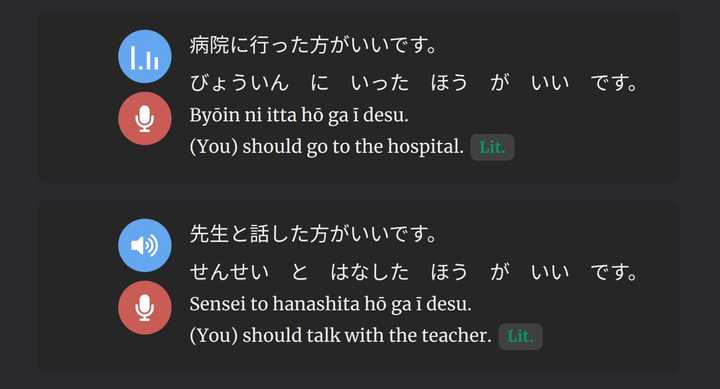The image size is (720, 389).
Task: Click です at the end of the teacher reading
Action: tap(614, 272)
